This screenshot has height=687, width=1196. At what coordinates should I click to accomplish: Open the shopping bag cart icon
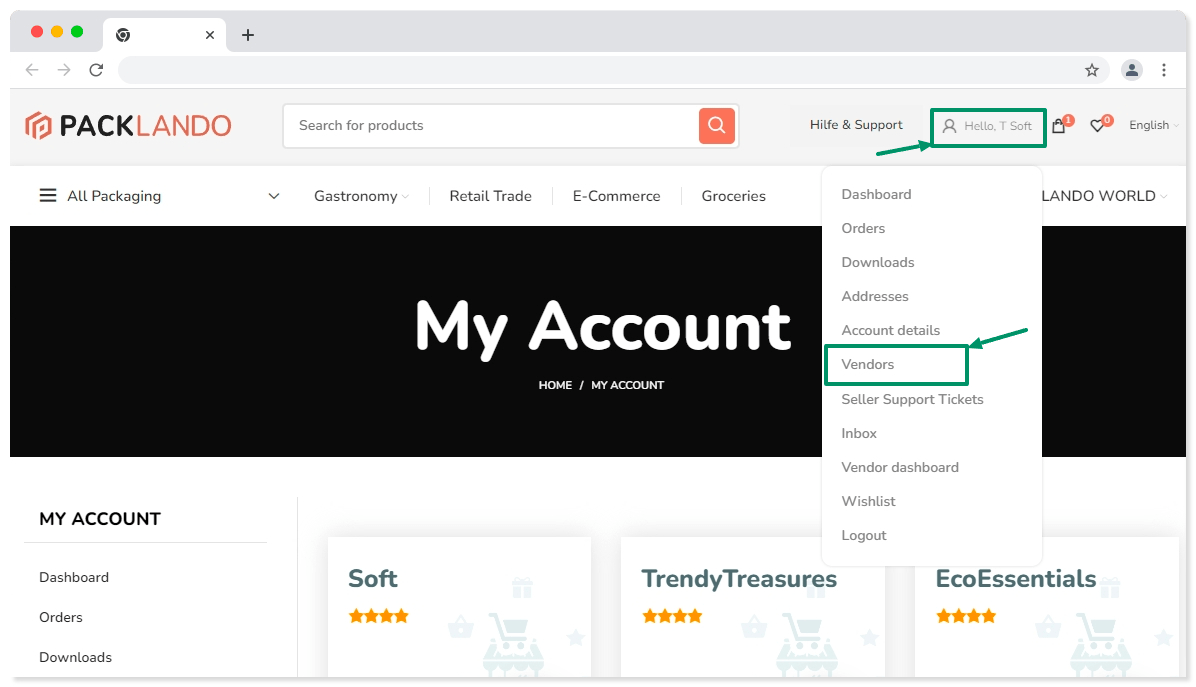(1058, 126)
